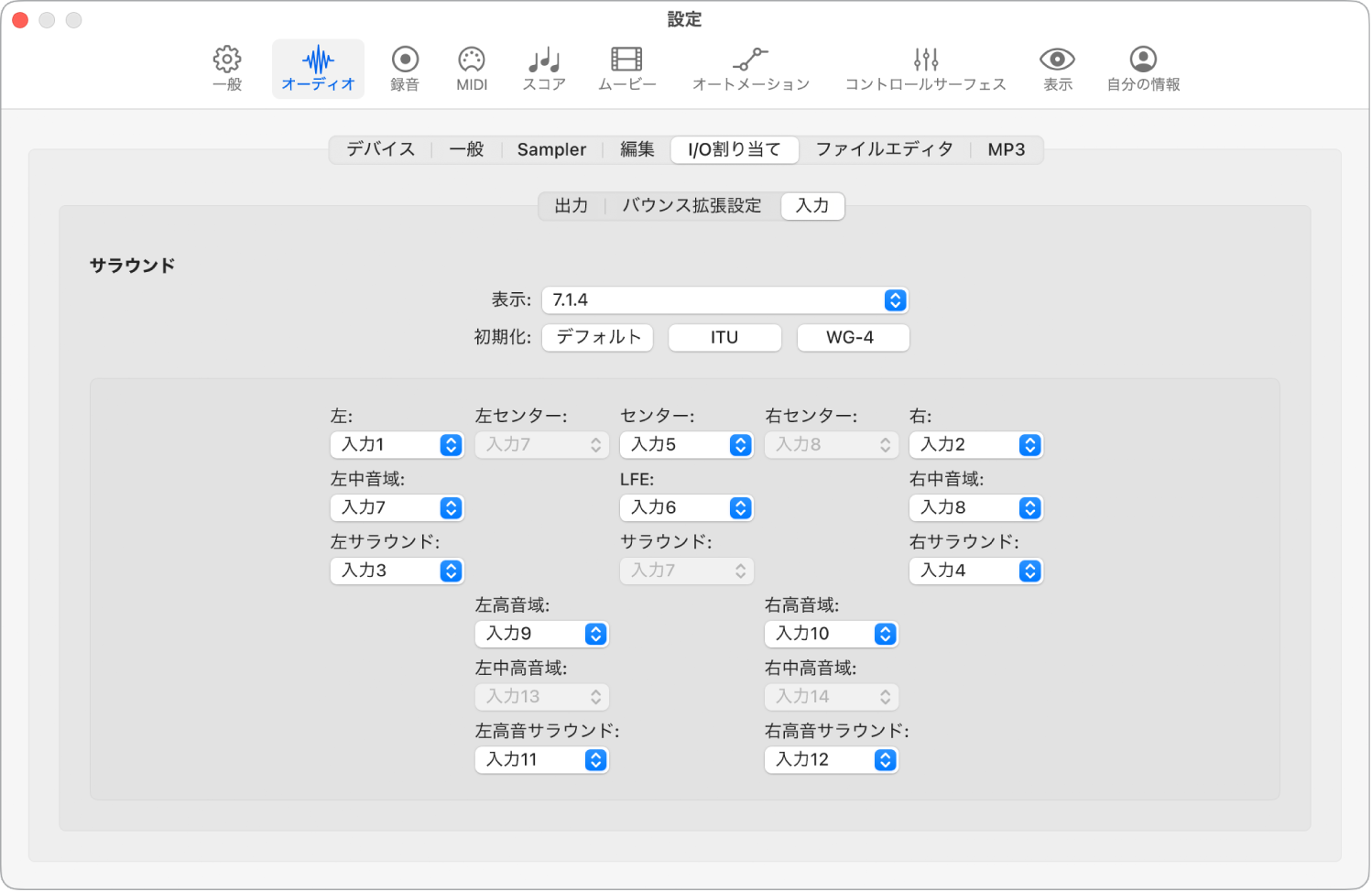Open the 表示 surround format dropdown

(x=724, y=299)
